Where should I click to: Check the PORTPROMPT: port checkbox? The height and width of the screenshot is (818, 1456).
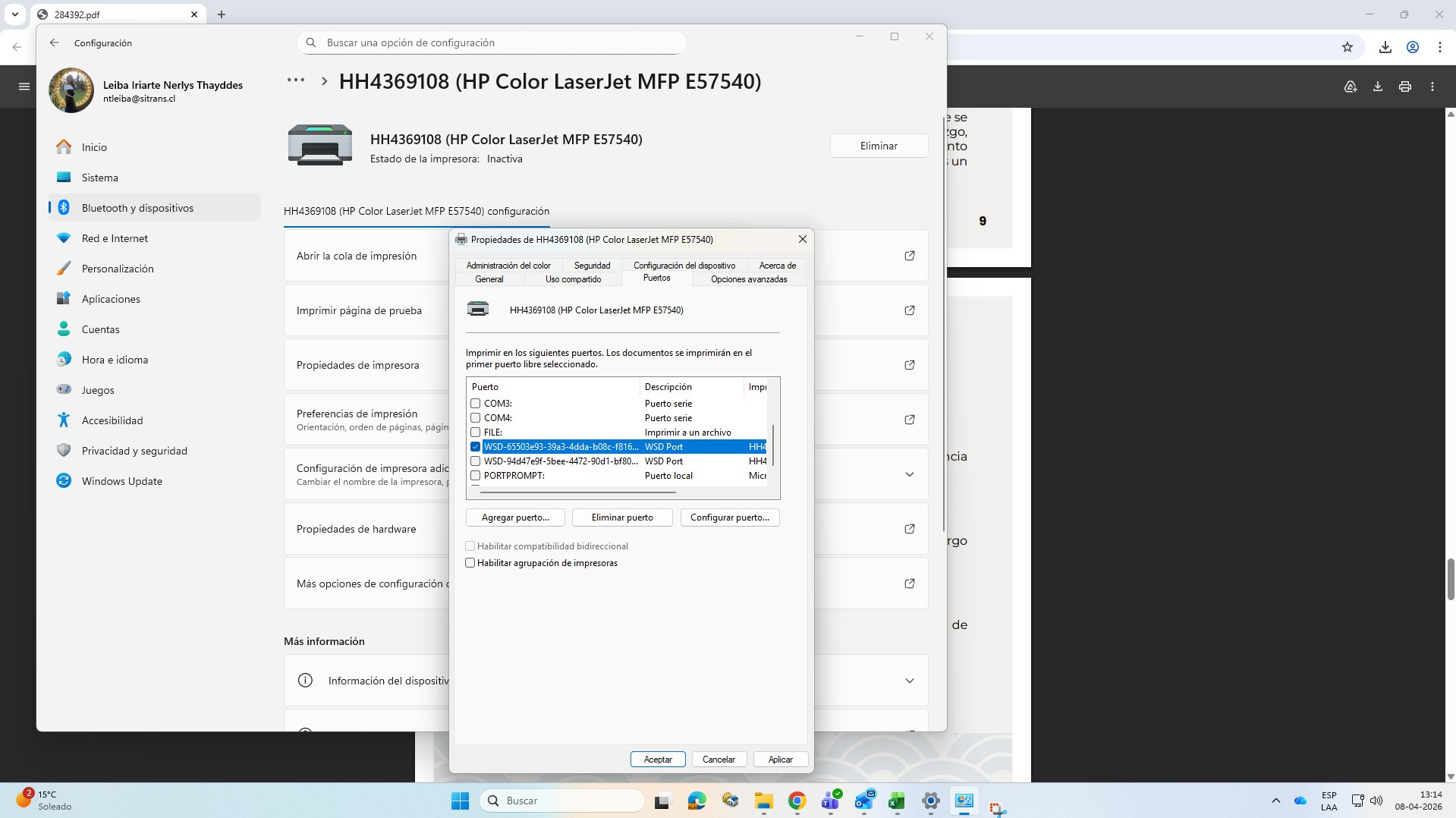coord(476,476)
